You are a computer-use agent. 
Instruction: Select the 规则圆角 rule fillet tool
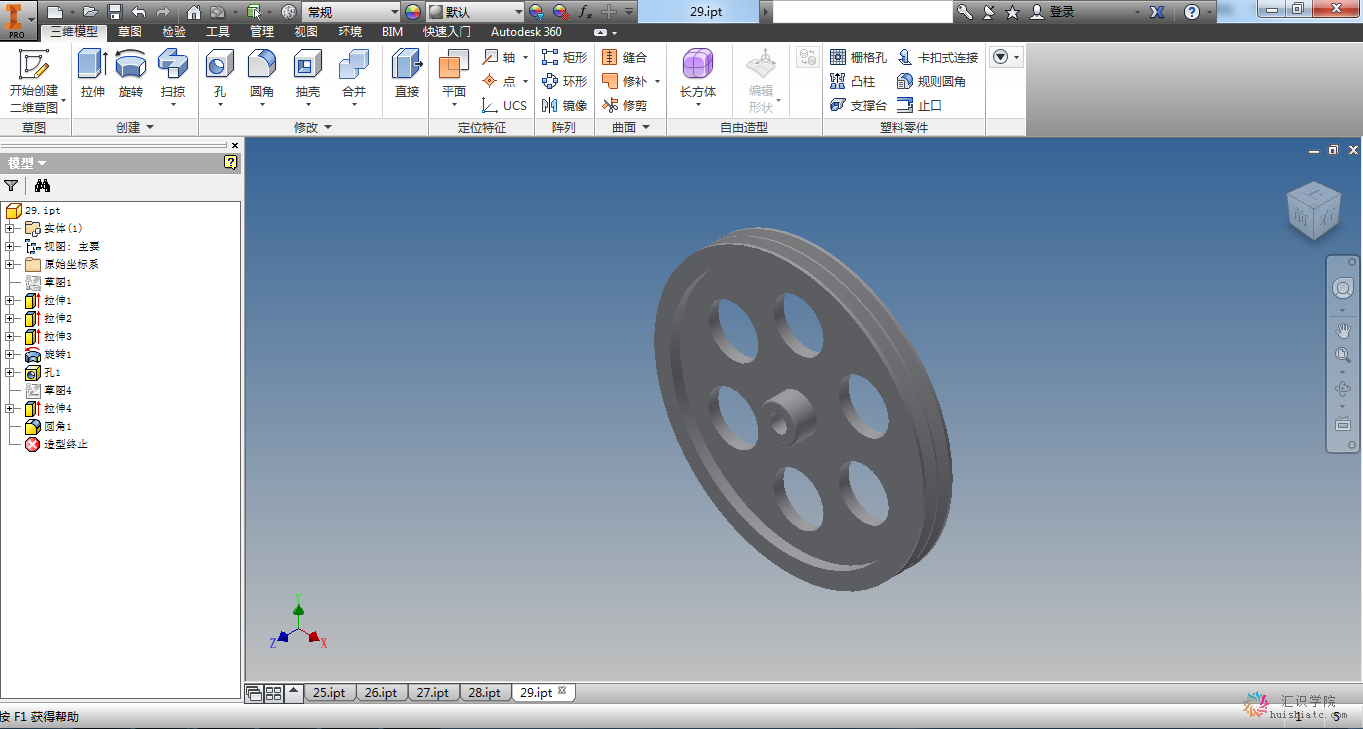point(931,81)
